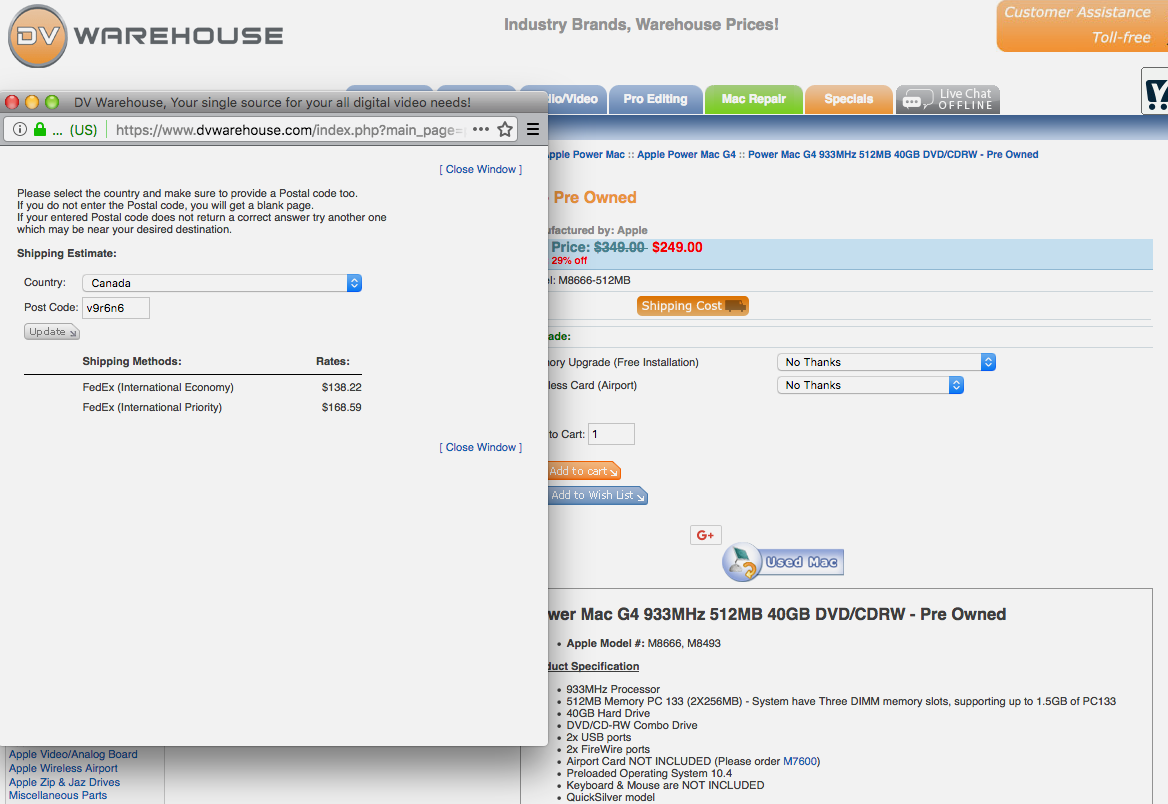Click the Apple Power Mac breadcrumb link
Image resolution: width=1168 pixels, height=804 pixels.
(586, 154)
